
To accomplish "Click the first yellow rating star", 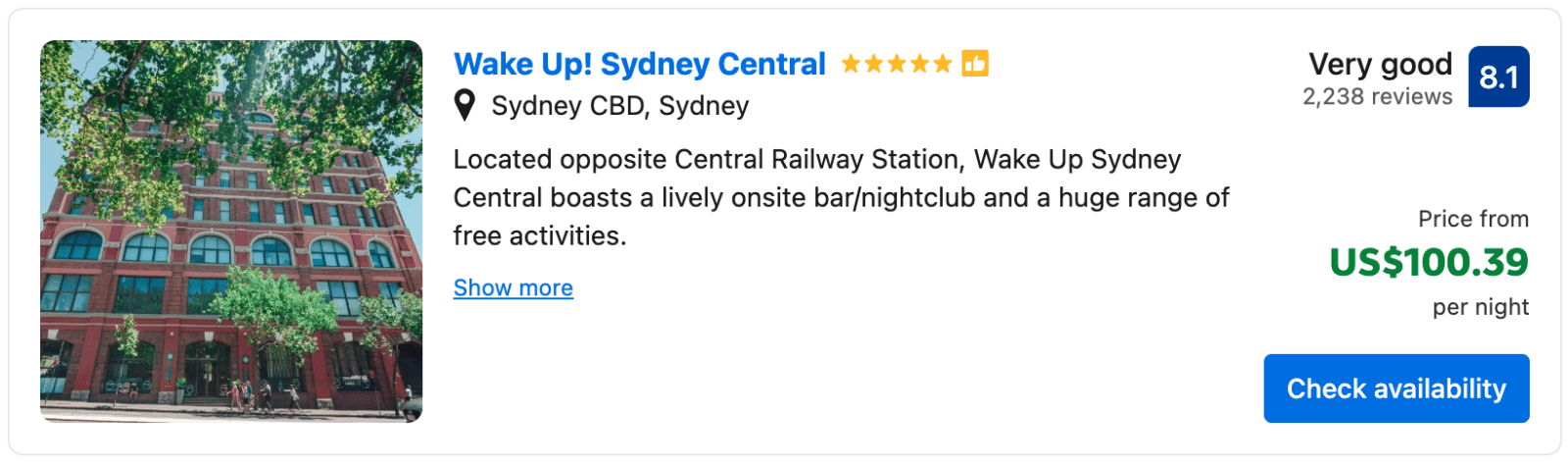I will (851, 64).
